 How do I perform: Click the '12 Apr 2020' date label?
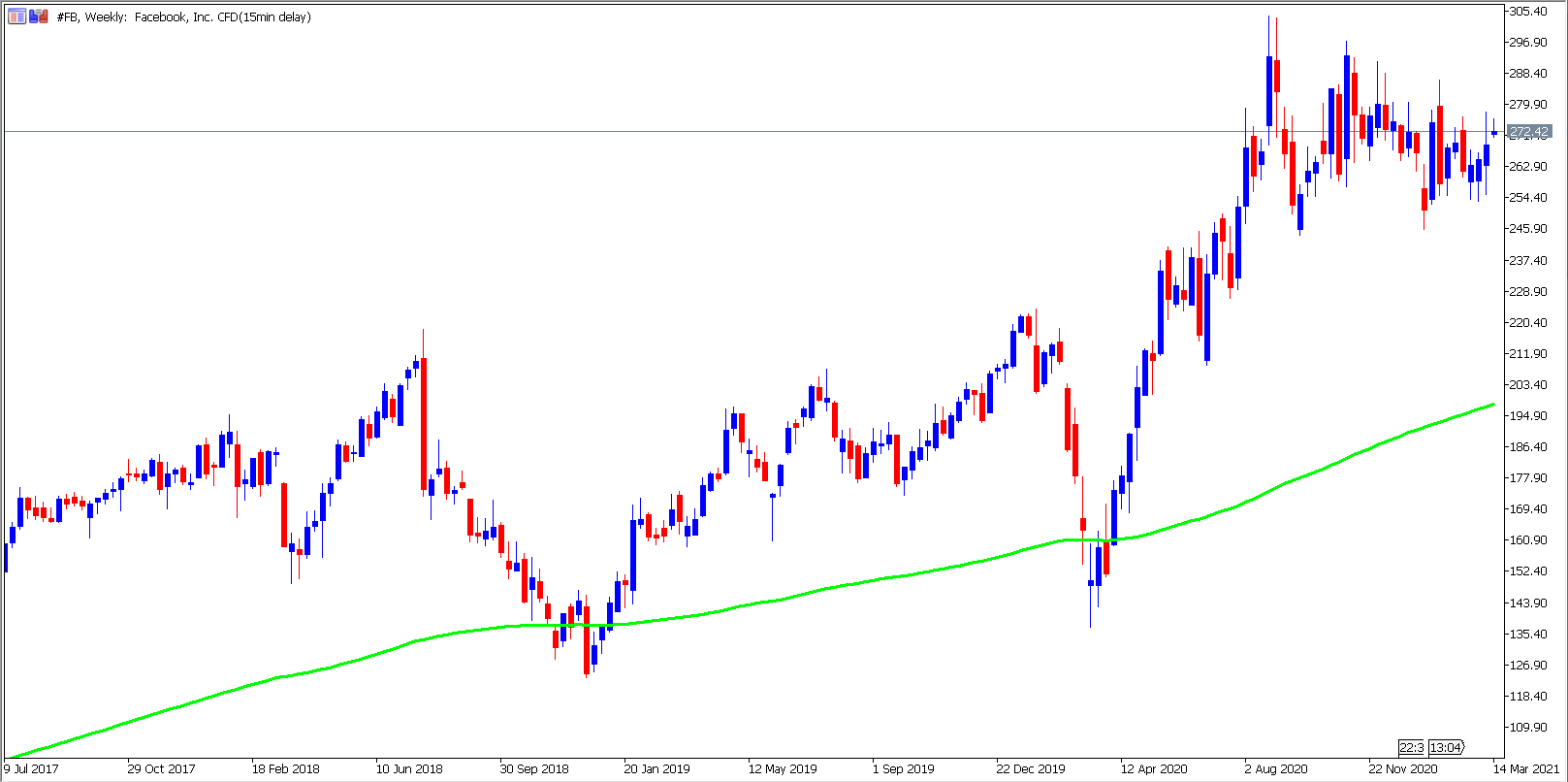point(1154,768)
